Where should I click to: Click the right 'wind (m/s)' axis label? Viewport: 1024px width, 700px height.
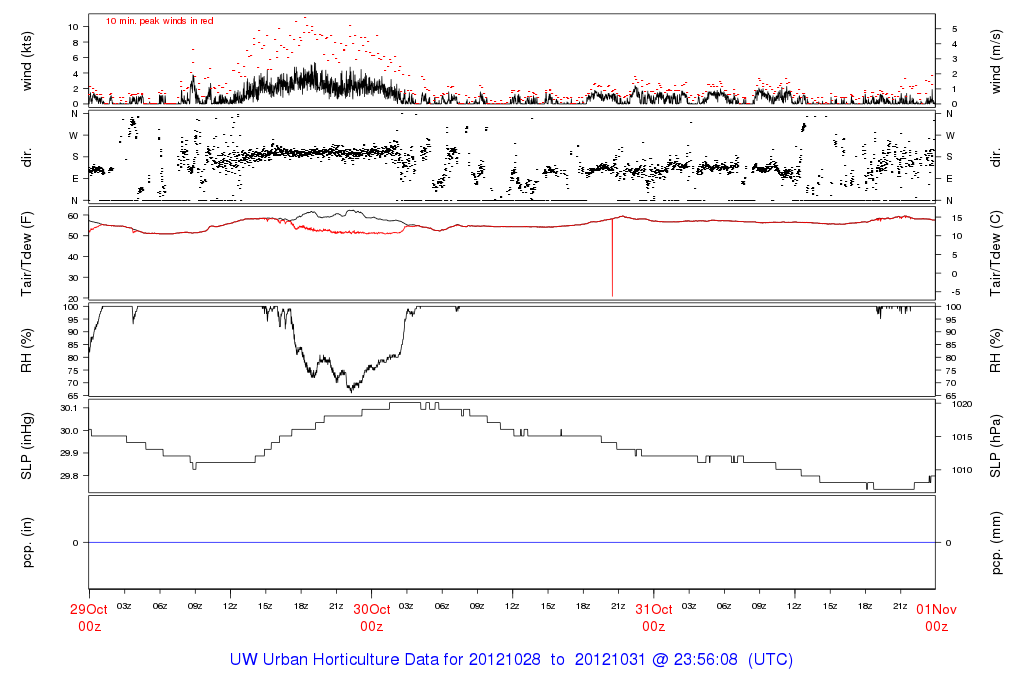pos(995,61)
